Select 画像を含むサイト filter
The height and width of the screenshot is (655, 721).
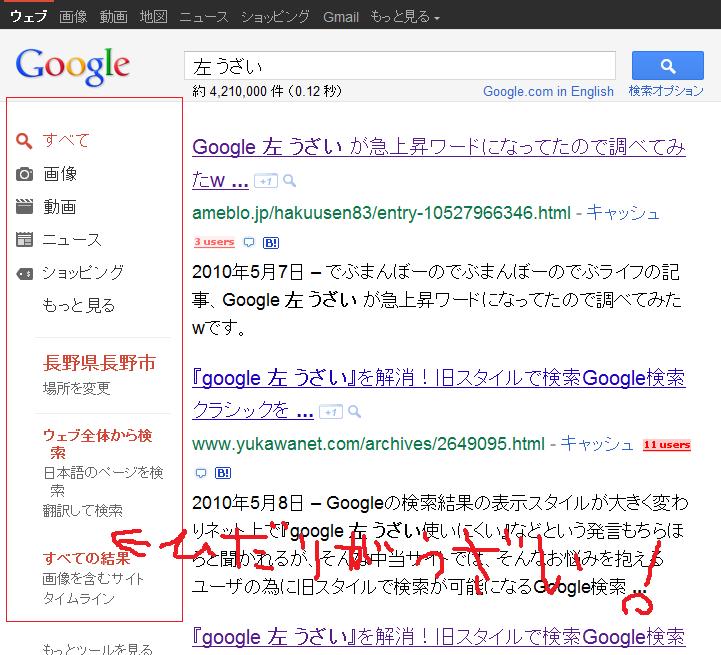pyautogui.click(x=93, y=579)
